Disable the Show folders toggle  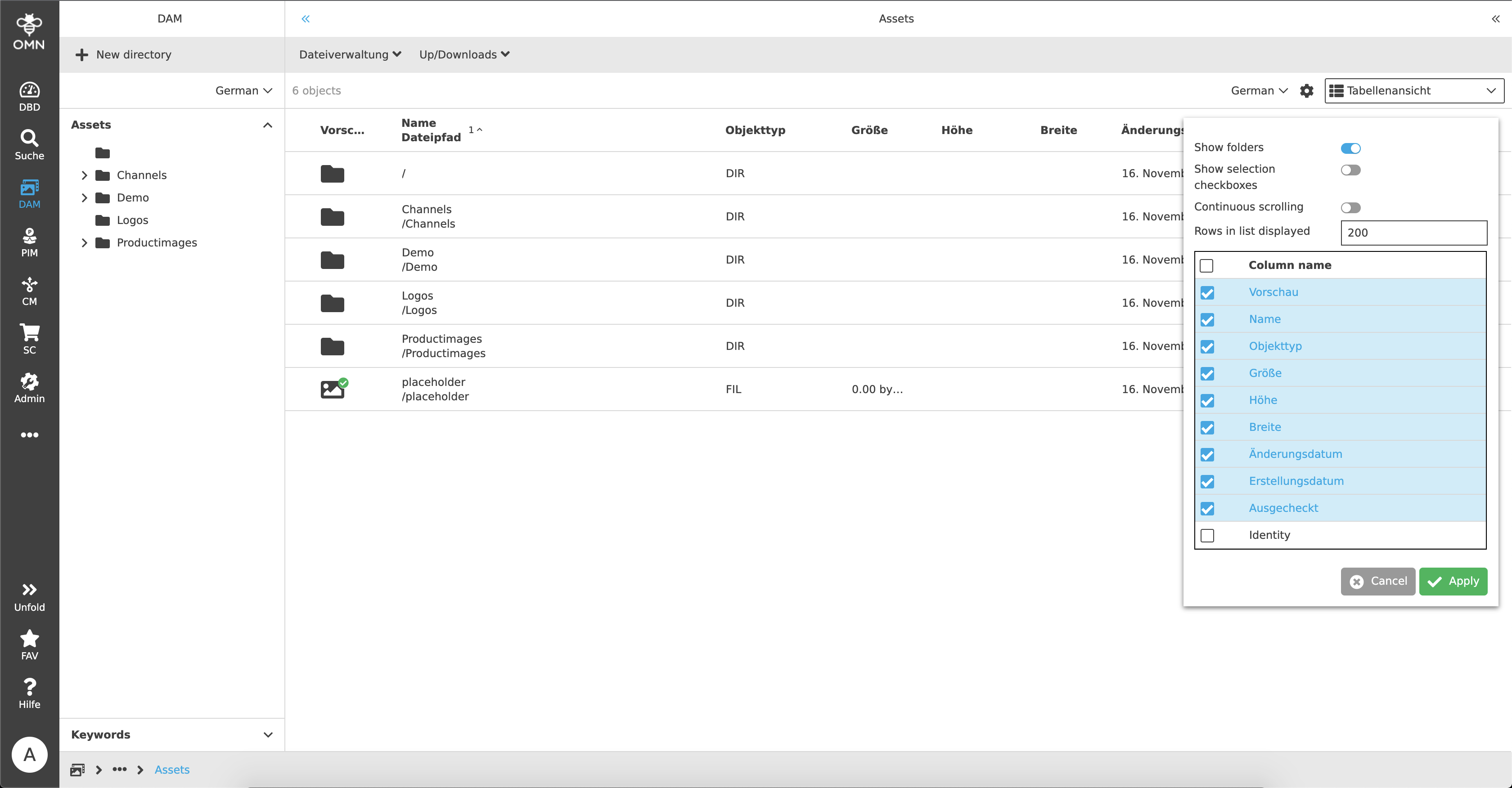(1352, 148)
